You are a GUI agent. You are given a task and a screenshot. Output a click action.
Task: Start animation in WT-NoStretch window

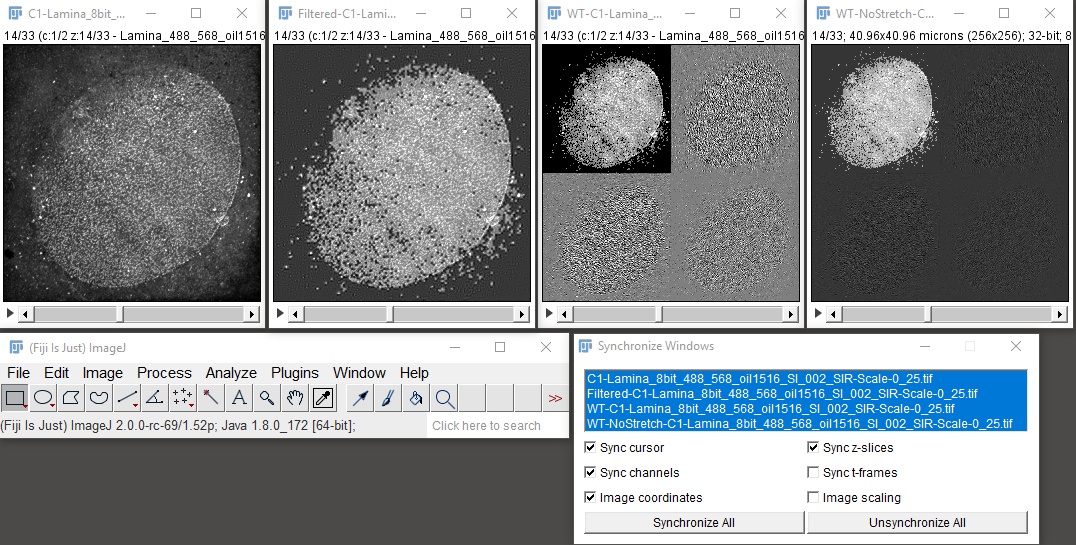point(817,314)
